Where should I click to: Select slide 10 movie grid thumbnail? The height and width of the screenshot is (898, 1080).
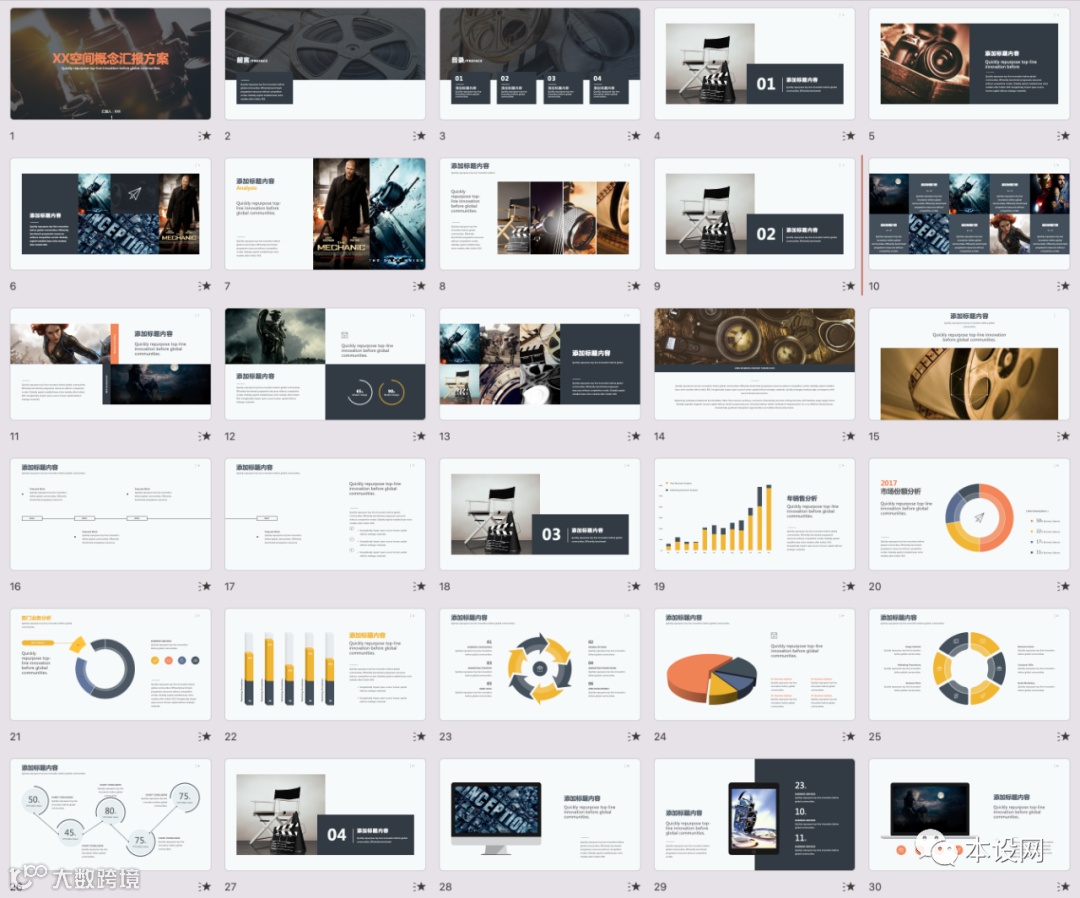(969, 213)
